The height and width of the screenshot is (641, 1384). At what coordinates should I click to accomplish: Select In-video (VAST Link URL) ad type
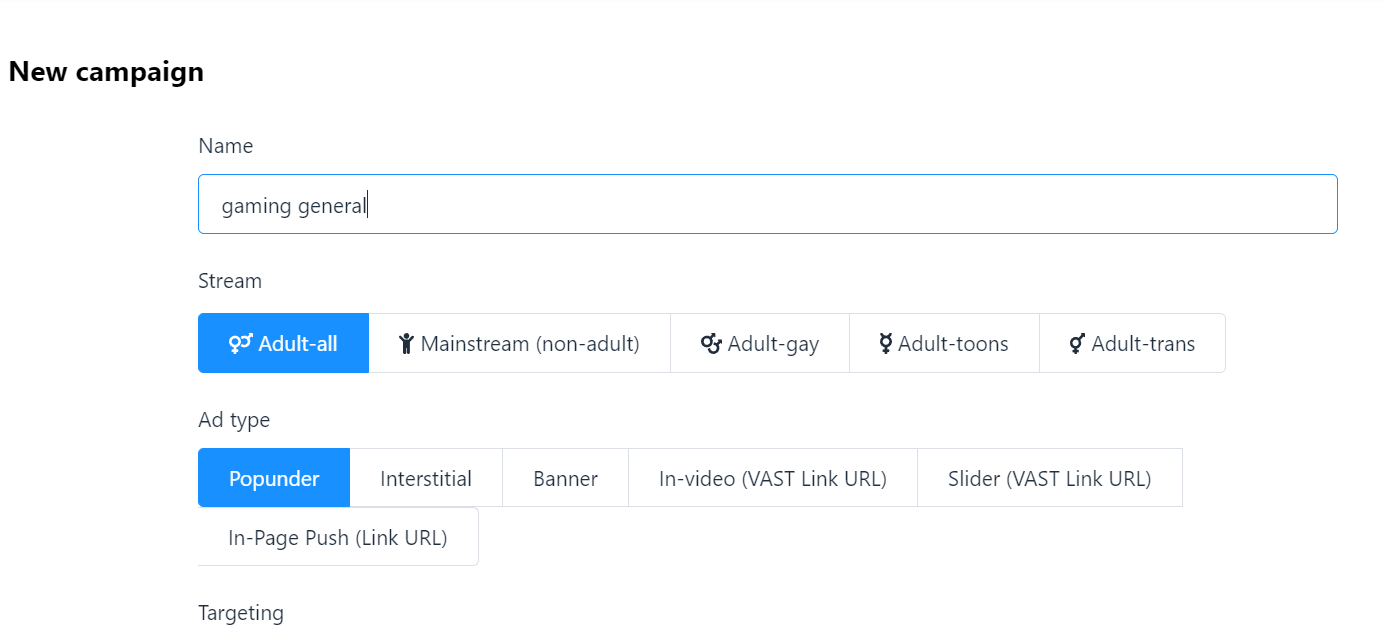pyautogui.click(x=772, y=479)
